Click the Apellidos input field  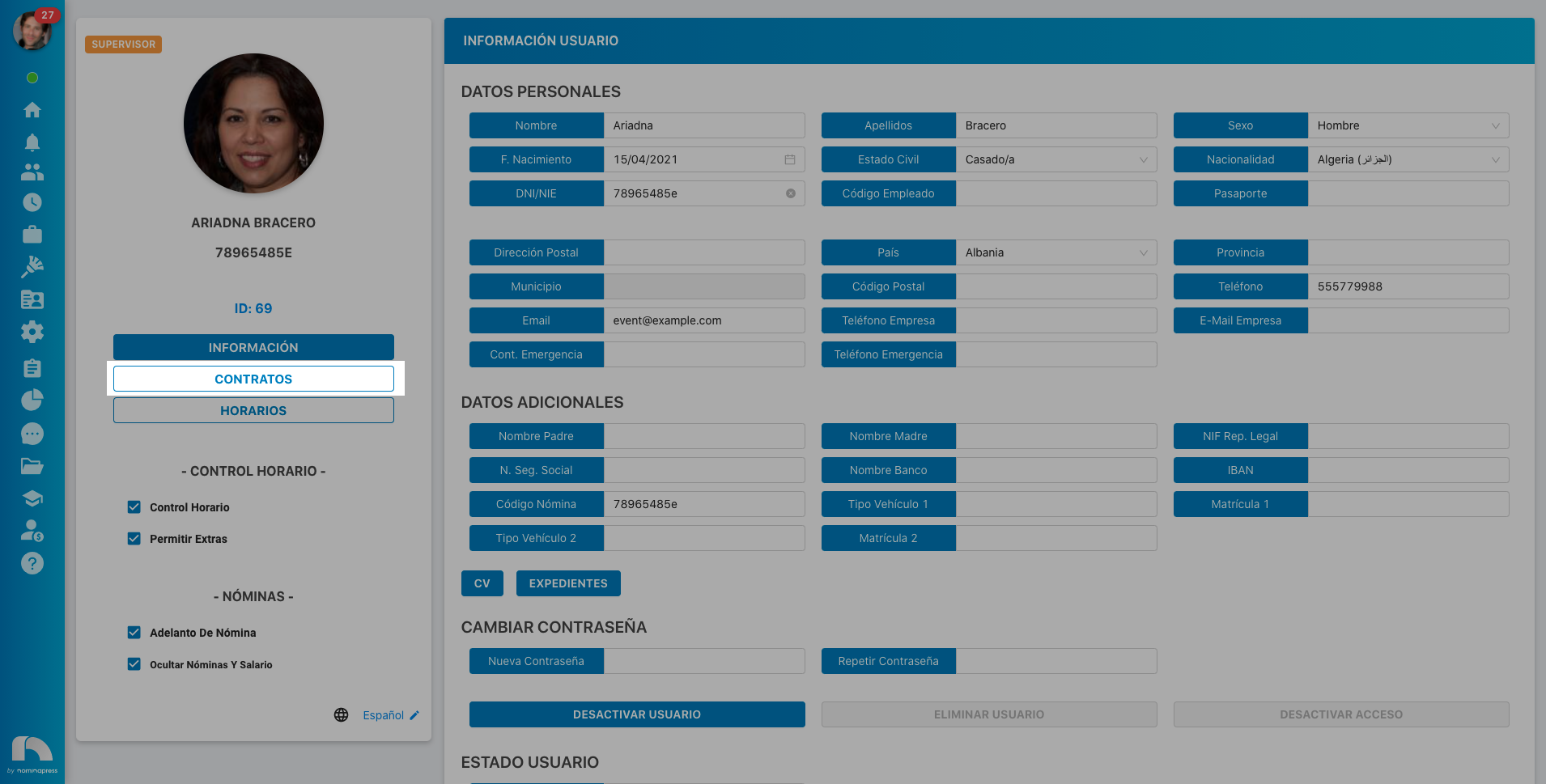(x=1056, y=125)
